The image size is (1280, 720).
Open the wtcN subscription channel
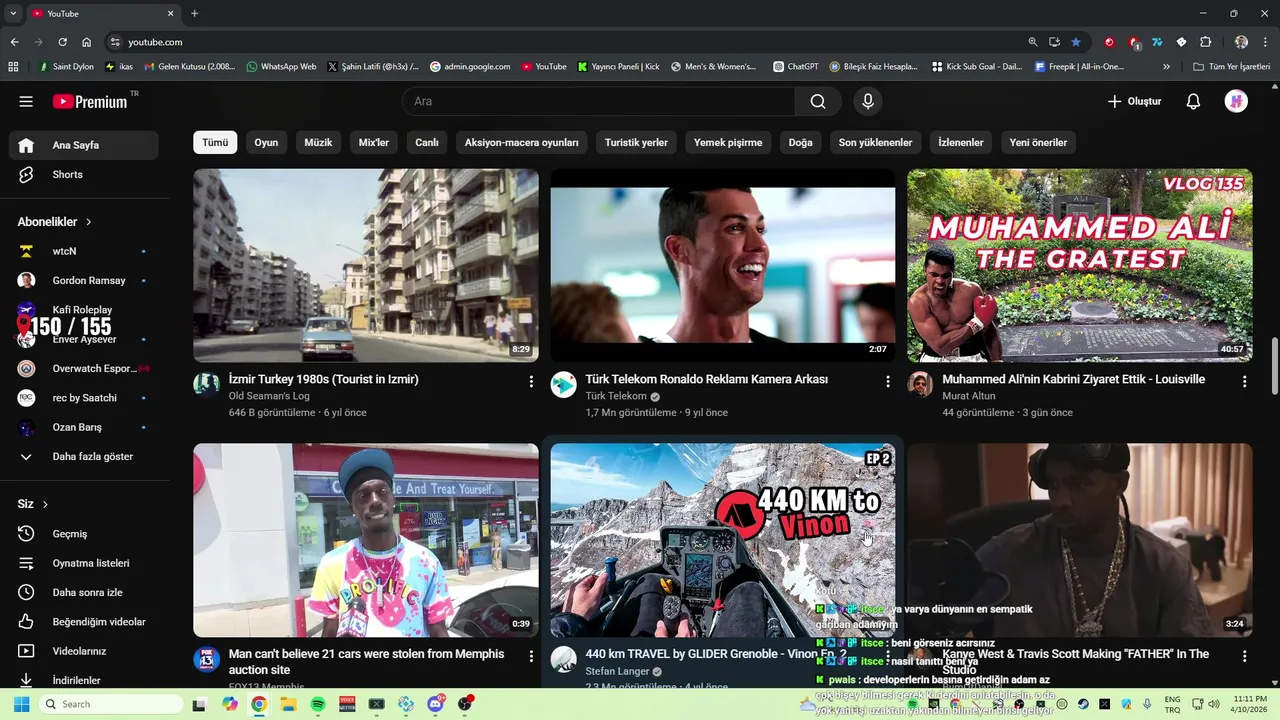click(85, 251)
